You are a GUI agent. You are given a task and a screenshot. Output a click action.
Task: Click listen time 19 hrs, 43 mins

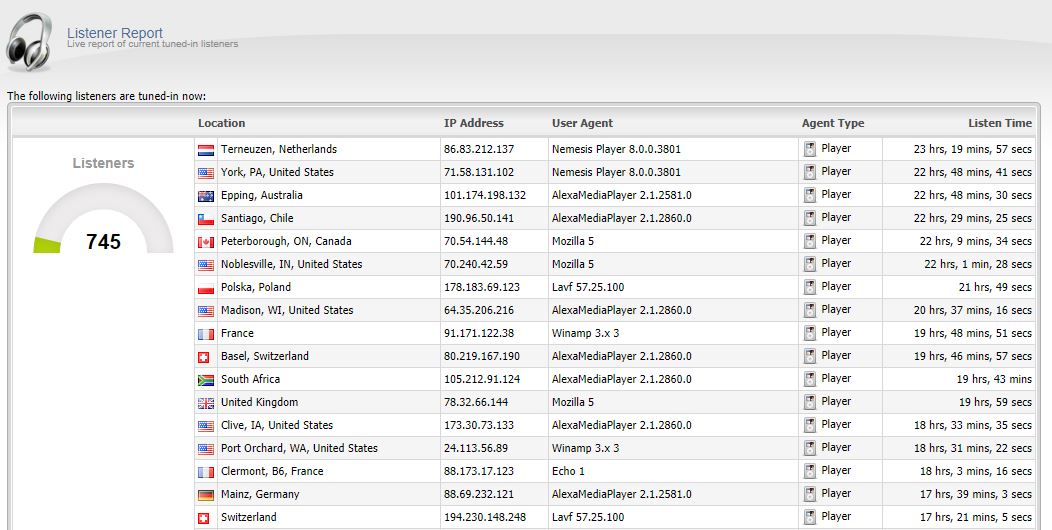(994, 379)
